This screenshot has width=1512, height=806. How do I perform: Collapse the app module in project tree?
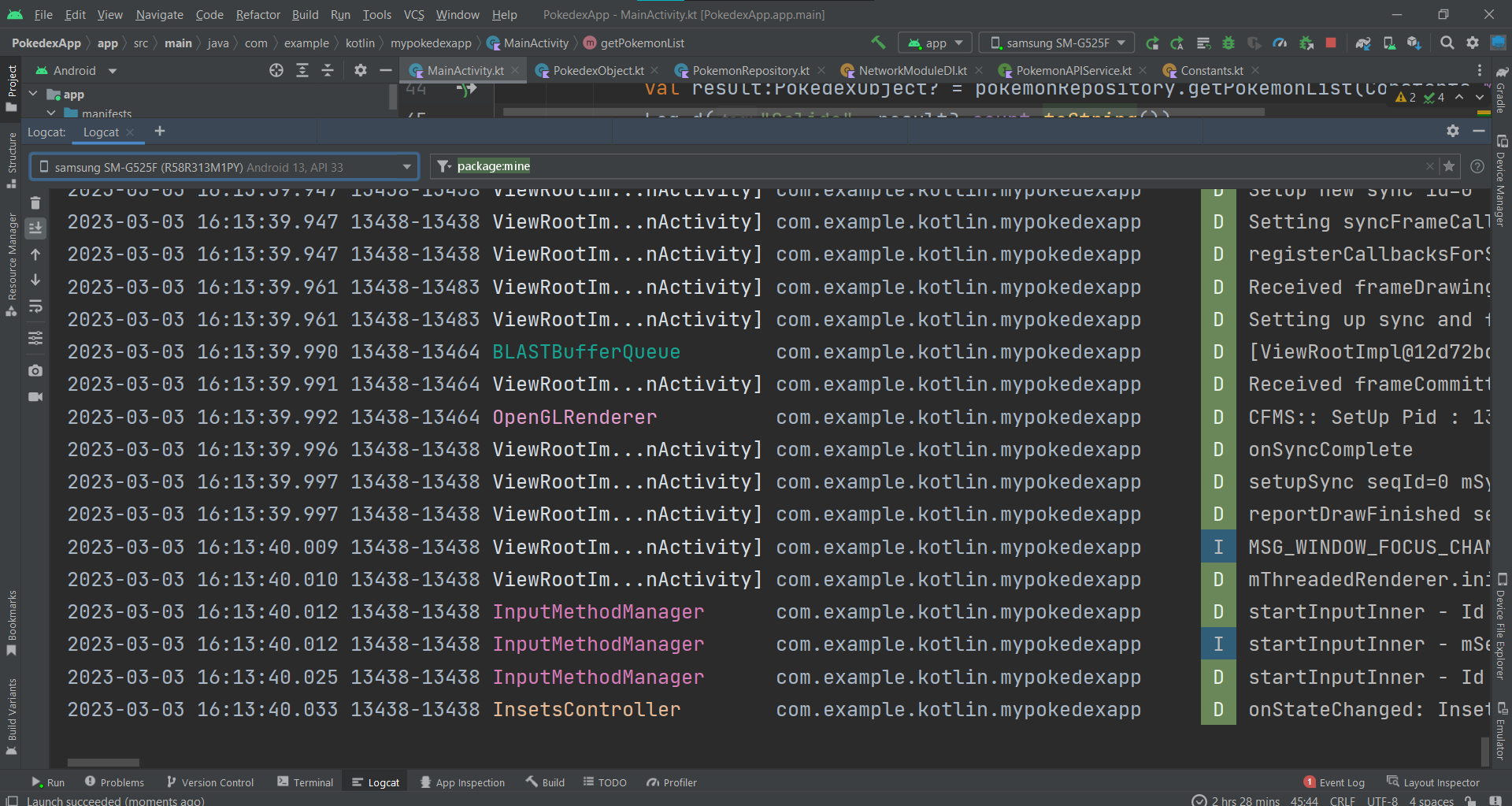(33, 95)
